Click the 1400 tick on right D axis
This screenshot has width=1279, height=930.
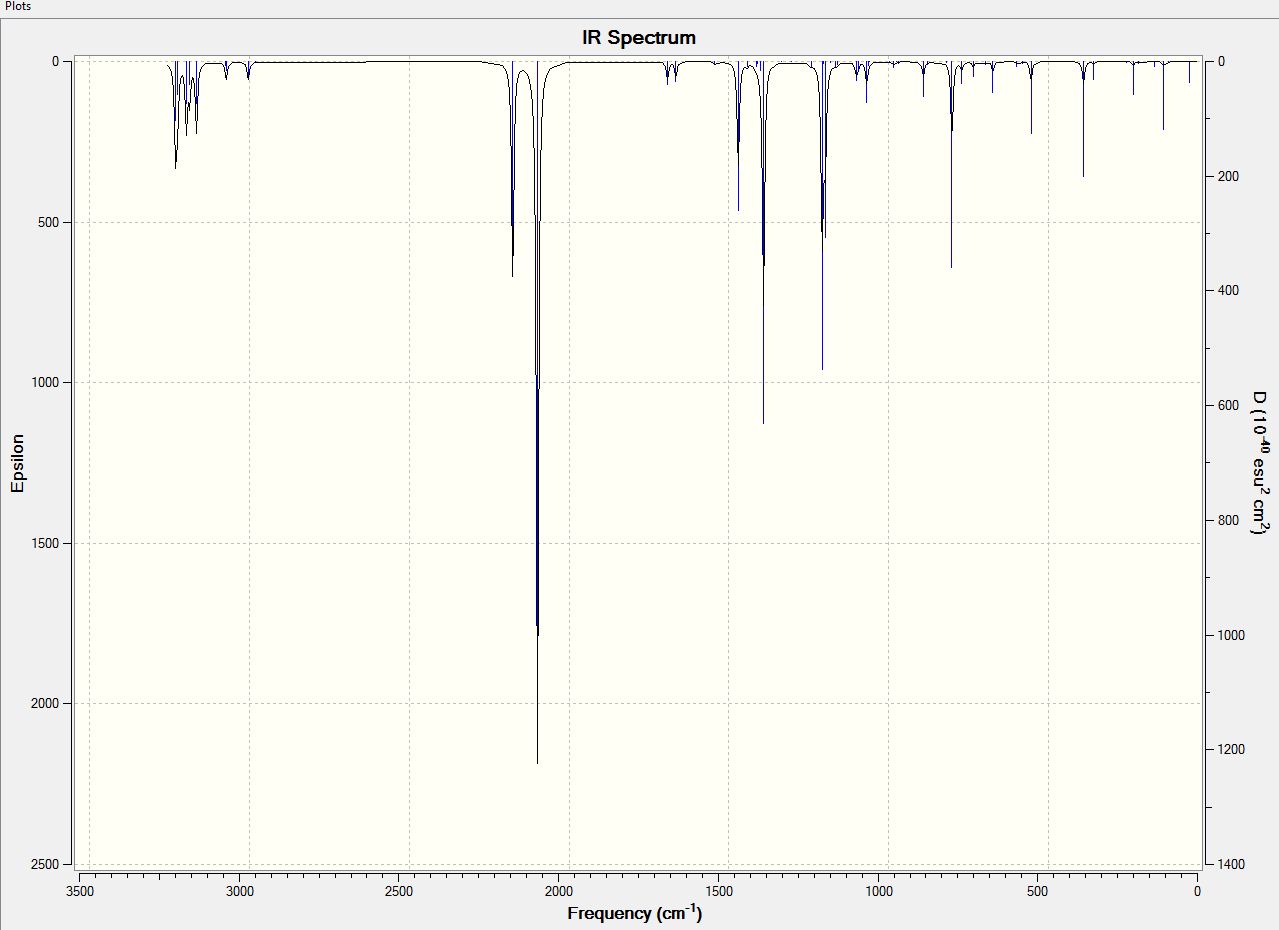pos(1232,864)
